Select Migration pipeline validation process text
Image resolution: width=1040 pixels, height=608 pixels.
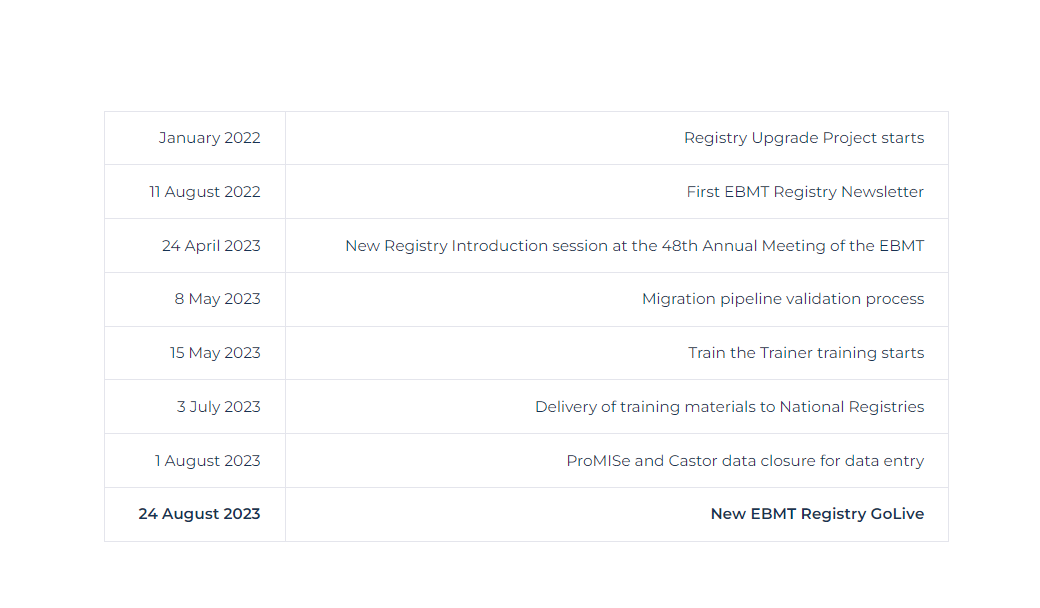(x=783, y=299)
